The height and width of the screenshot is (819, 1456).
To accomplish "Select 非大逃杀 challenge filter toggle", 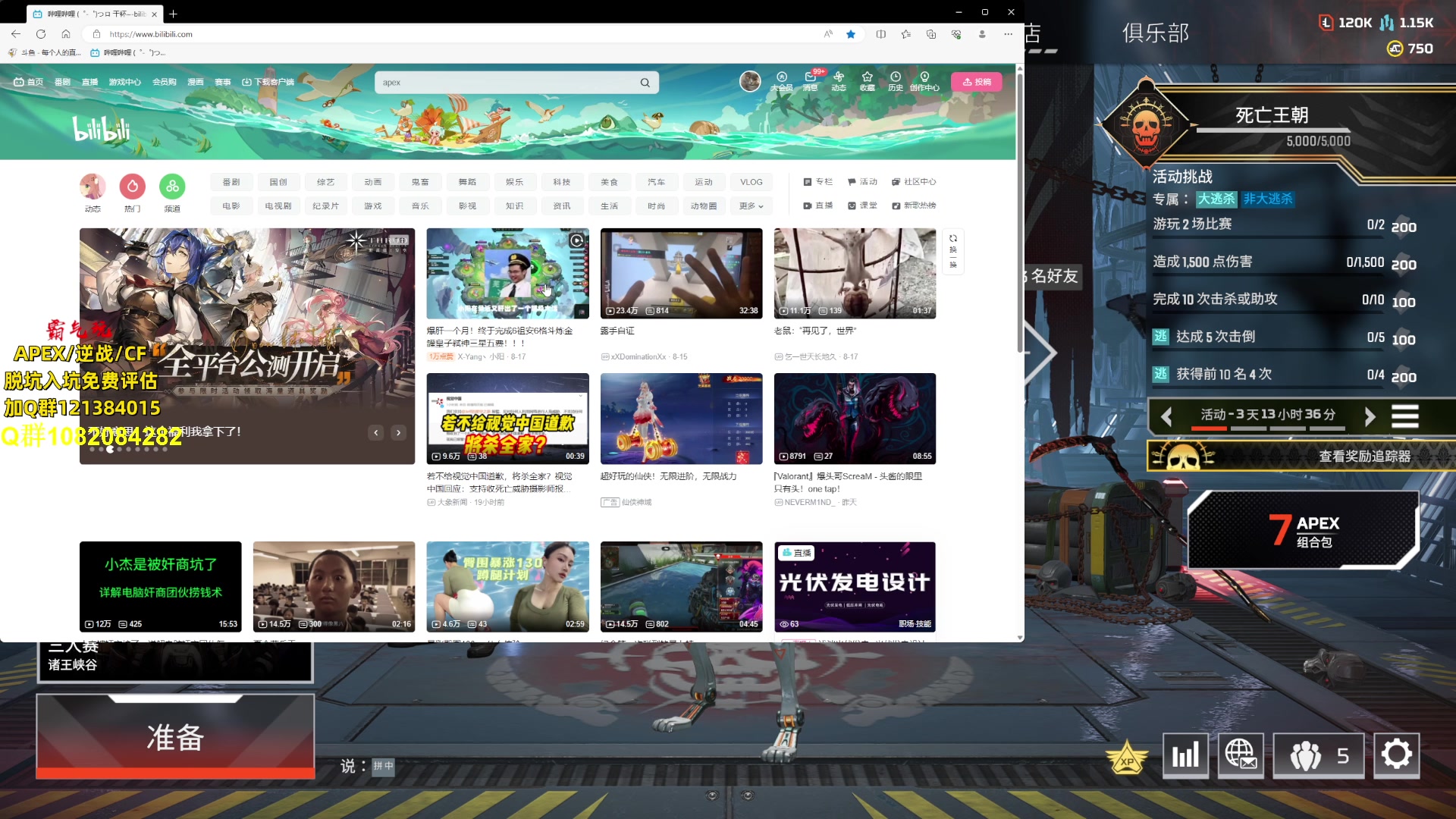I will click(1268, 199).
